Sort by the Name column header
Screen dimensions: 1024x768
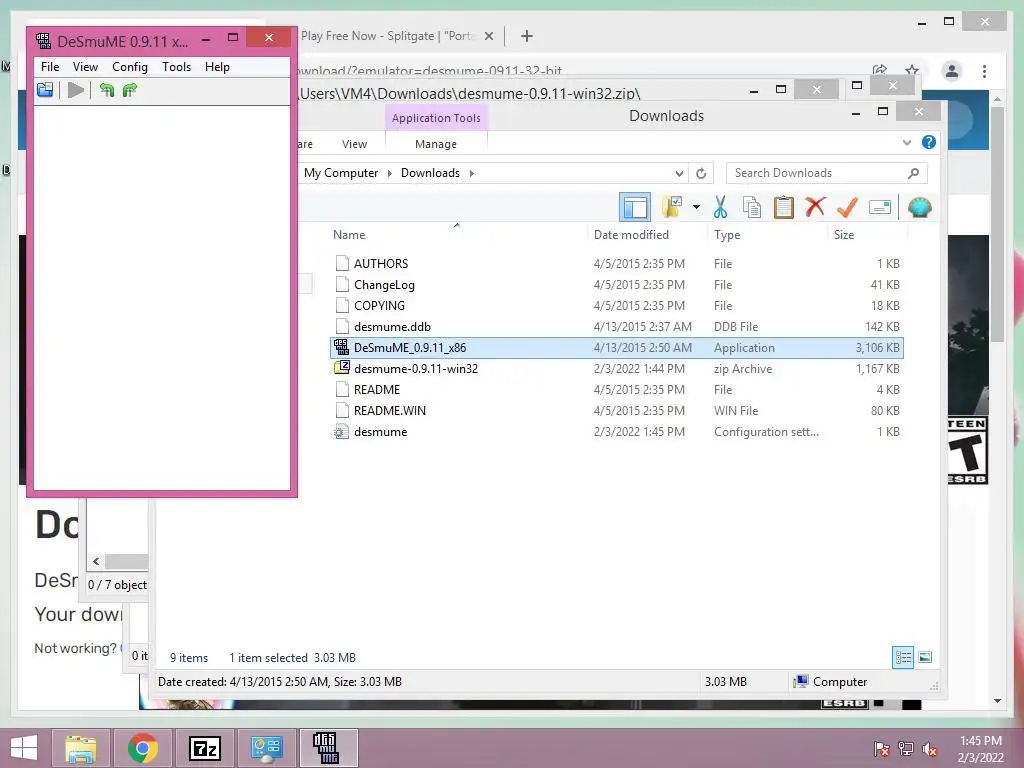pyautogui.click(x=349, y=234)
